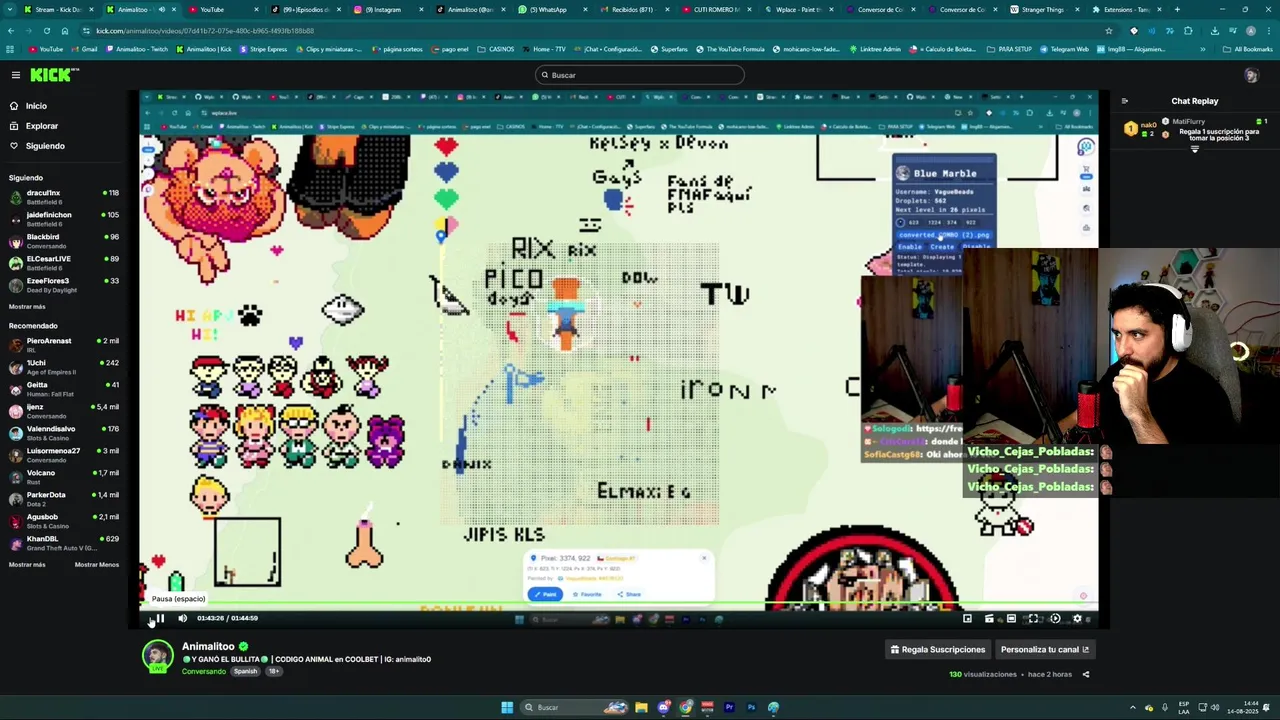
Task: Open ELCesarLIVE channel in sidebar
Action: (64, 262)
